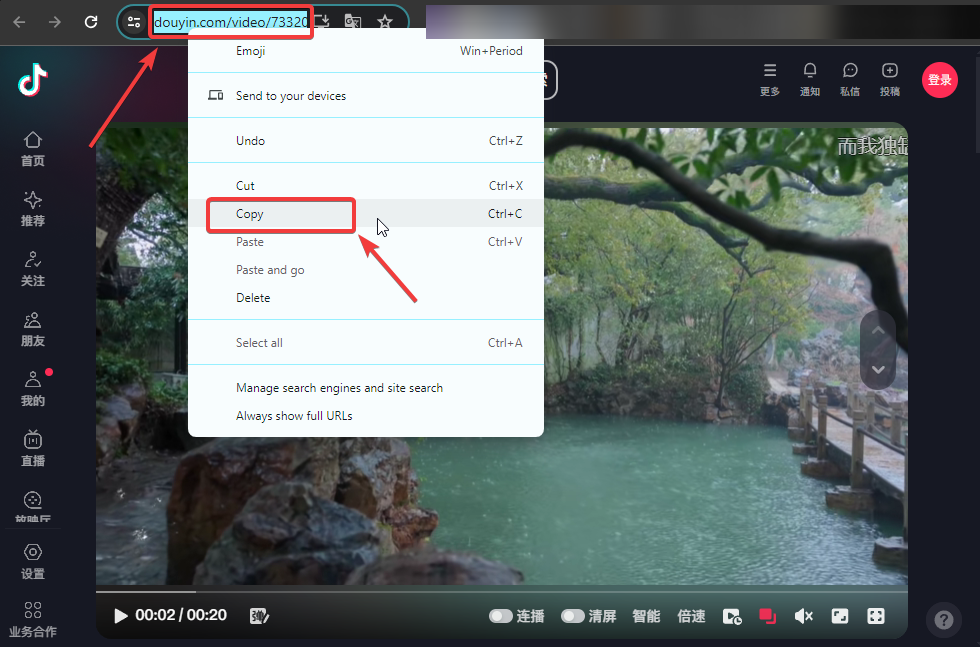Click 智能 quality option
This screenshot has height=647, width=980.
pyautogui.click(x=646, y=616)
